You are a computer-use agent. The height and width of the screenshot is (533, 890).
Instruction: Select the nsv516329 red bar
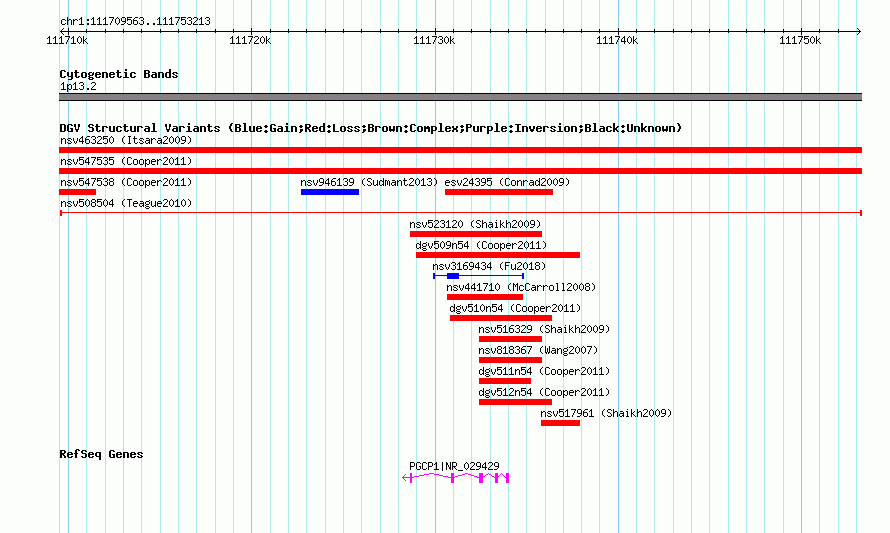click(x=510, y=339)
